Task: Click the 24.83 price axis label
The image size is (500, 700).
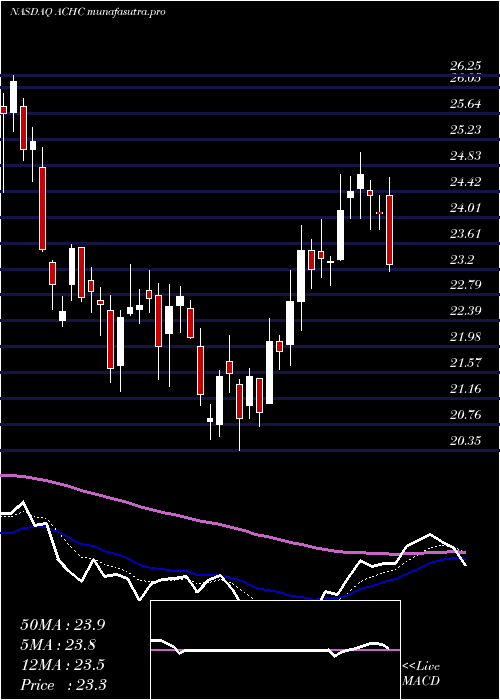Action: click(465, 156)
